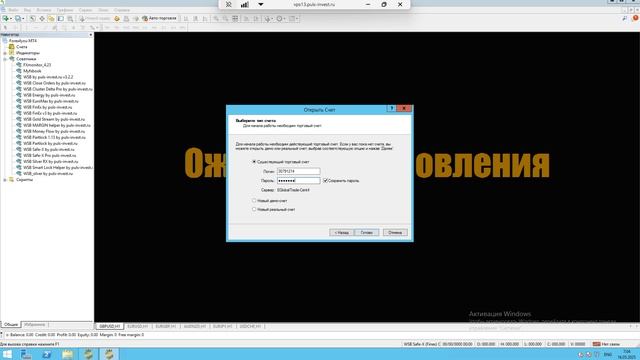Open the chart templates dropdown
The width and height of the screenshot is (640, 360).
click(293, 18)
